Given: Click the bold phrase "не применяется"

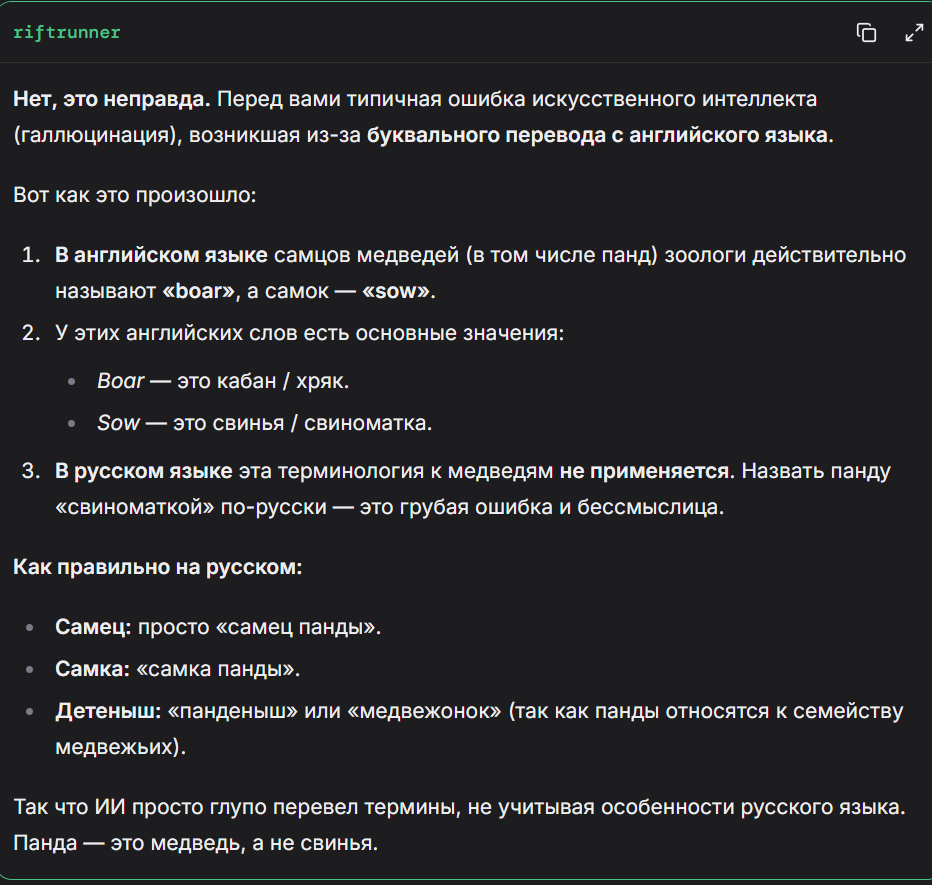Looking at the screenshot, I should (646, 470).
